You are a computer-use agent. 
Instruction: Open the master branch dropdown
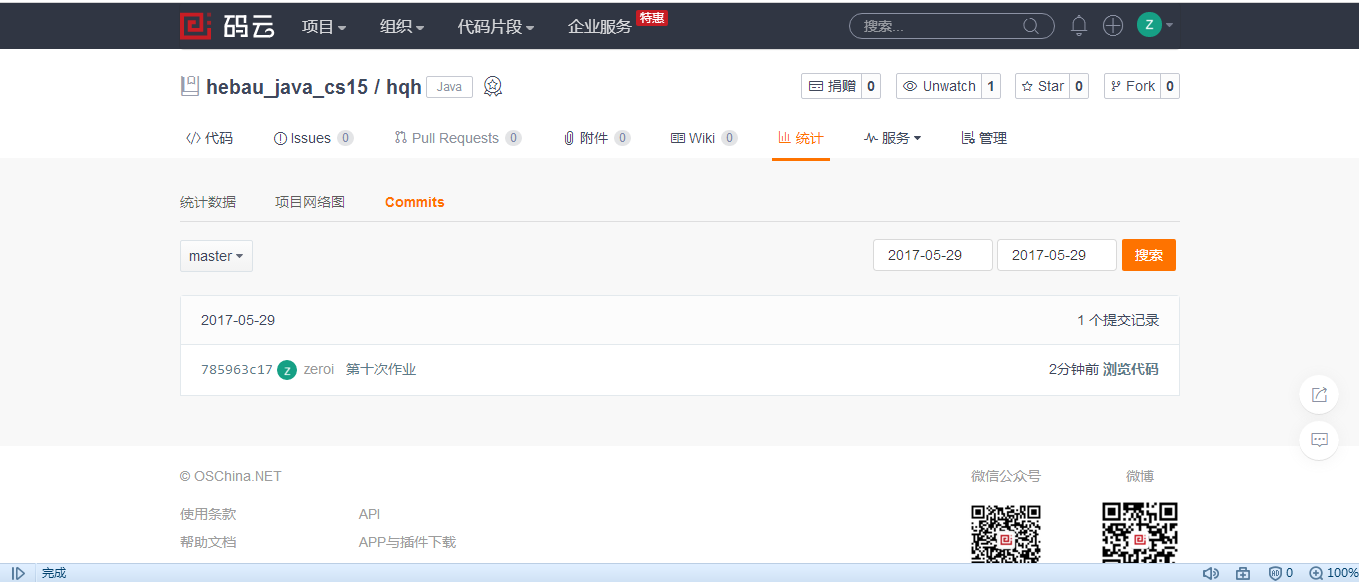click(216, 256)
